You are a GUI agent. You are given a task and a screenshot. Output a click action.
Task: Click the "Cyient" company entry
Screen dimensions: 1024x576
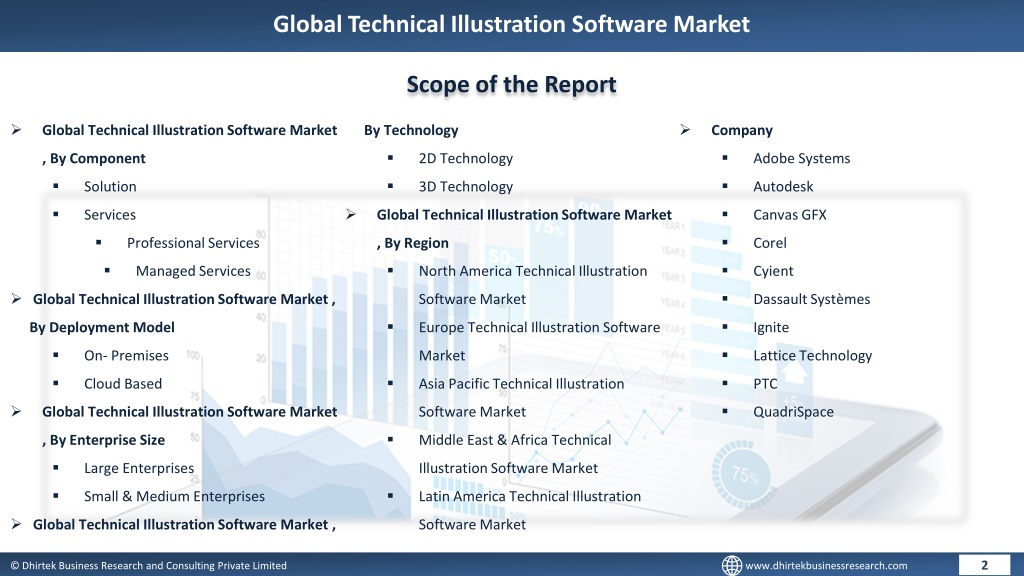(x=773, y=271)
